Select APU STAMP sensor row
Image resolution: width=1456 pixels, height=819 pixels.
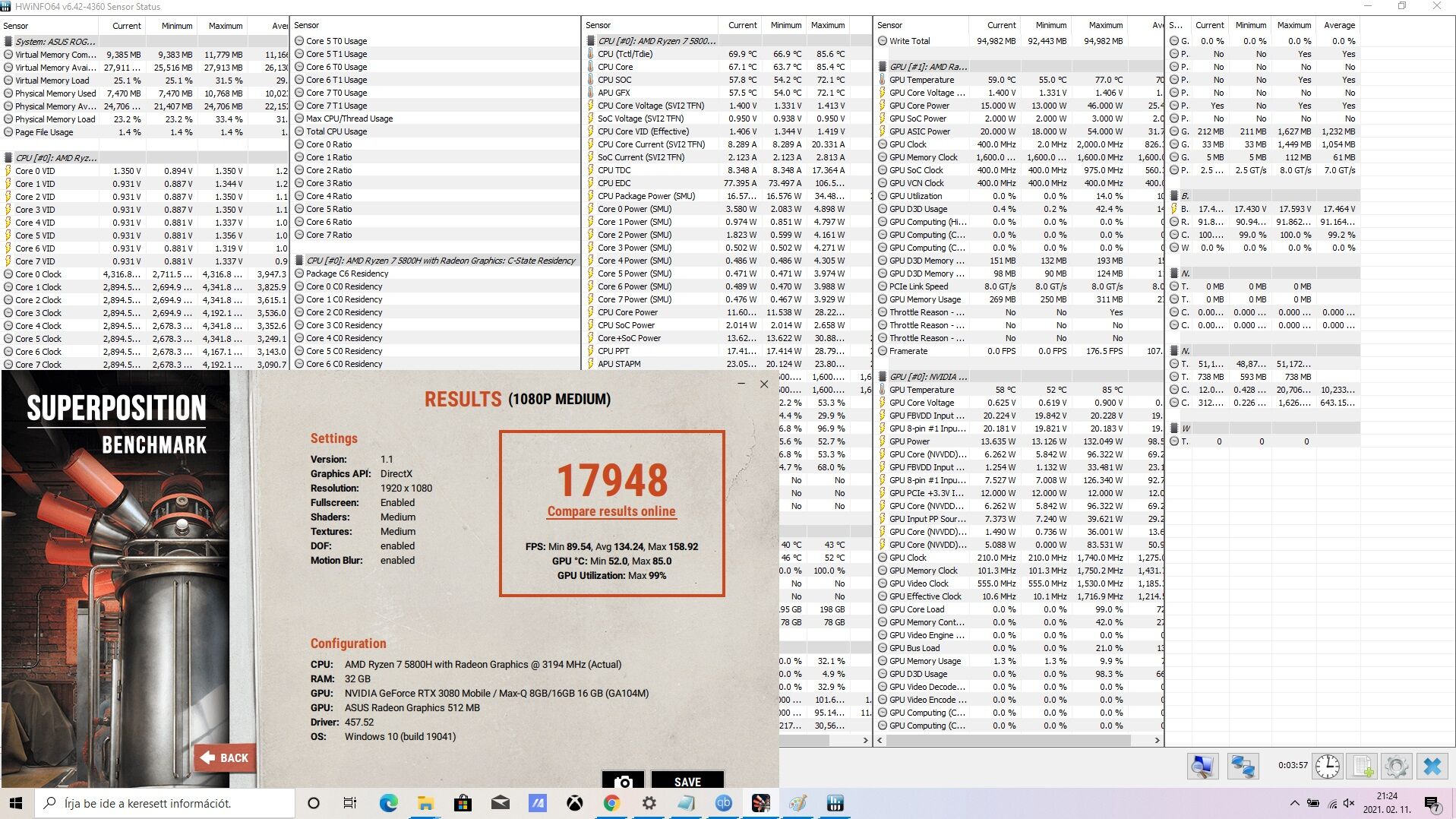[728, 364]
